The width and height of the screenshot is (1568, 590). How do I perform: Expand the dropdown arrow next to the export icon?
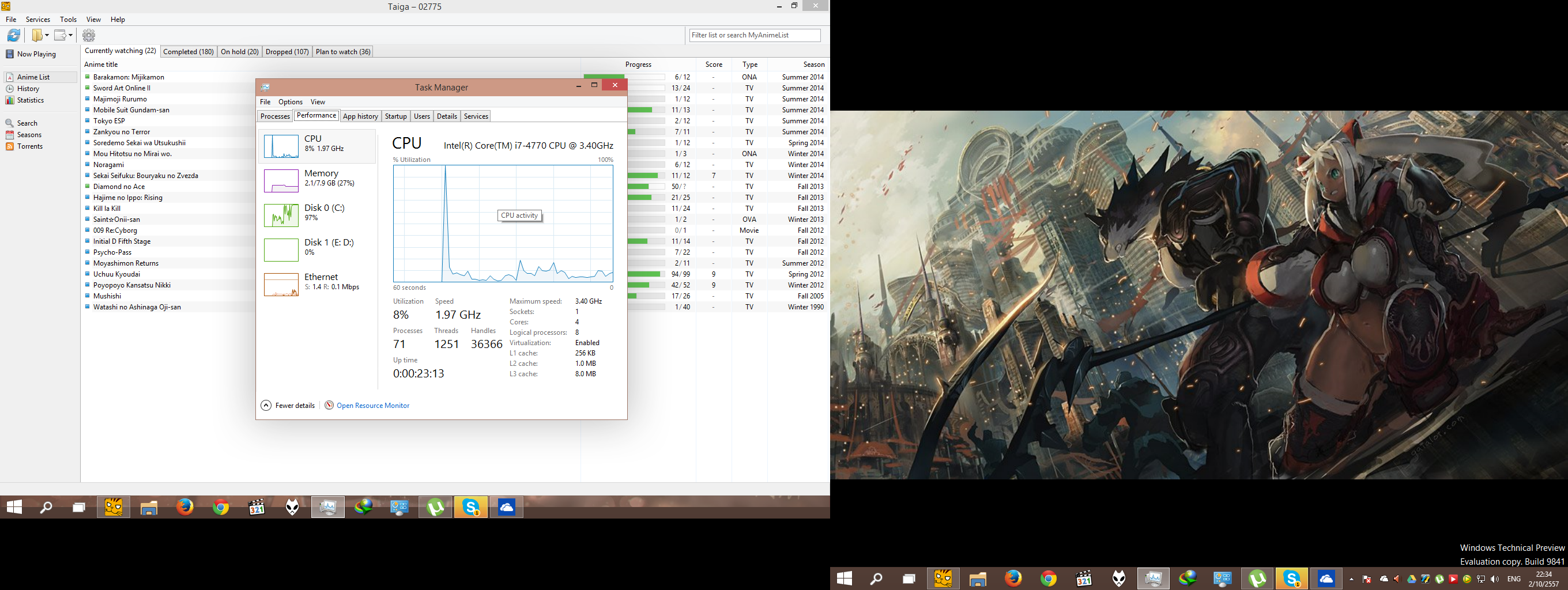tap(70, 35)
